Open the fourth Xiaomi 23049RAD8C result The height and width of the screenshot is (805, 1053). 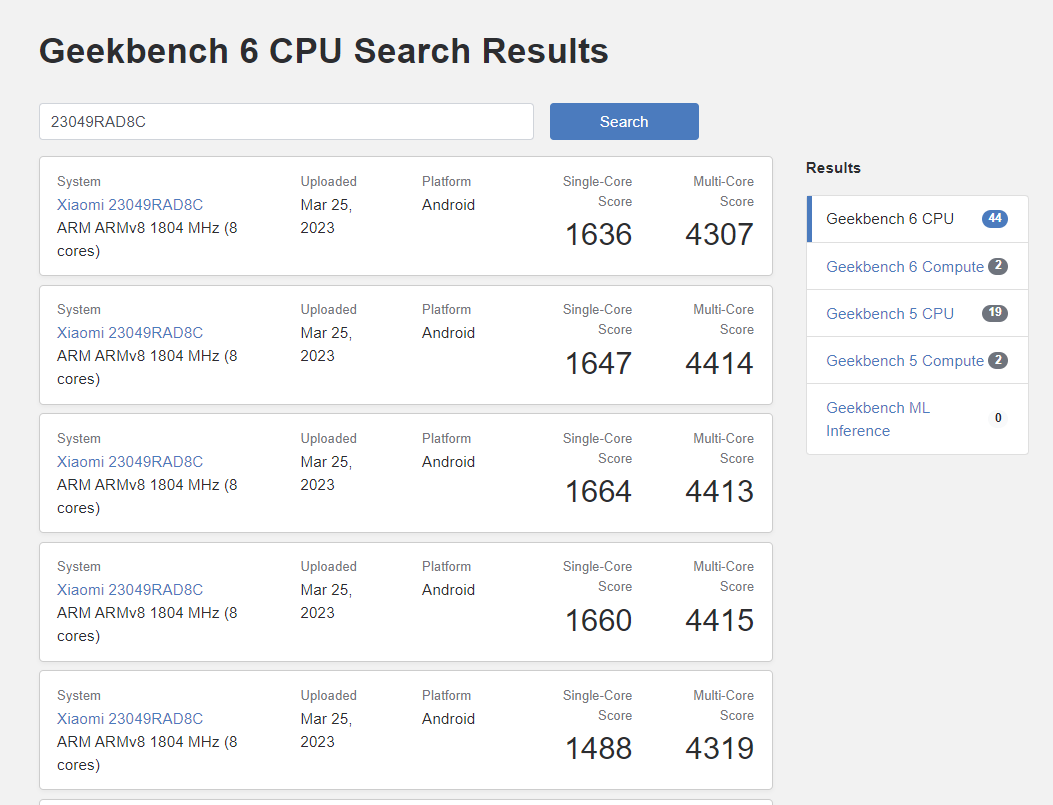pos(129,589)
